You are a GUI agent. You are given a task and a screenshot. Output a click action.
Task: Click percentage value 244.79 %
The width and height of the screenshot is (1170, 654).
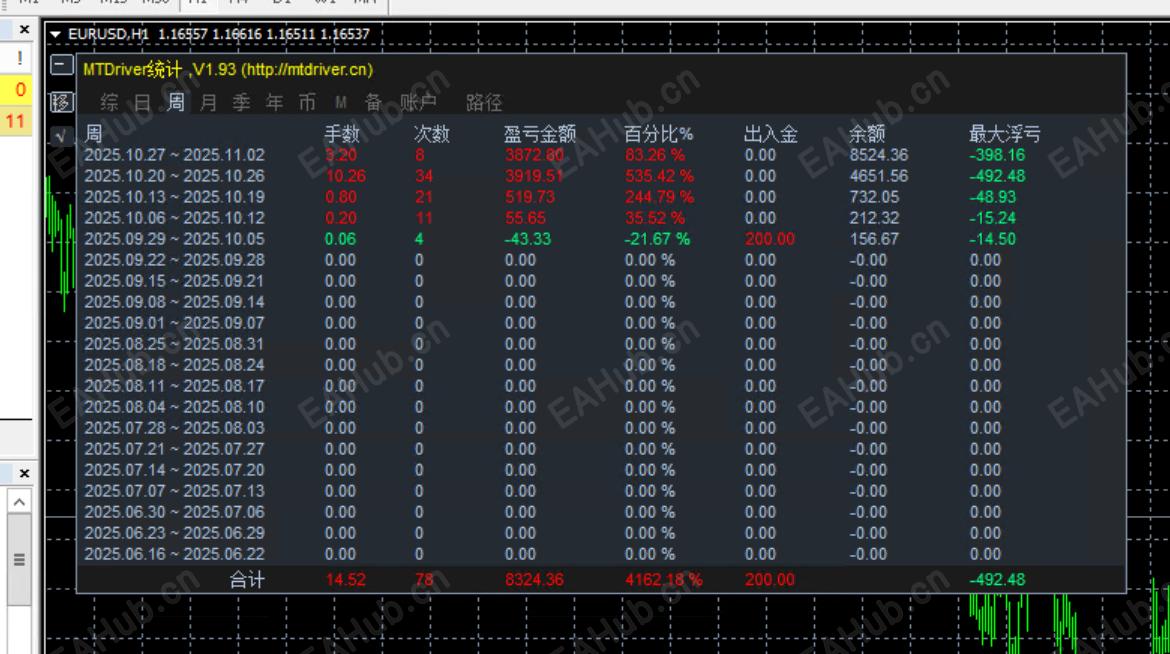click(659, 197)
